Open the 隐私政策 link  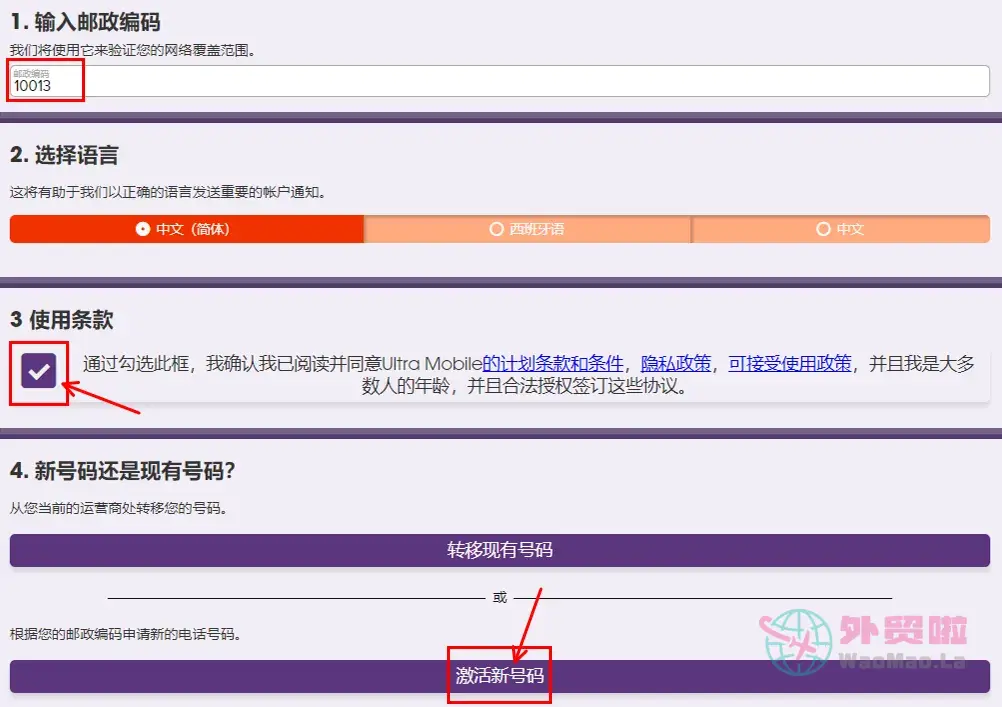click(676, 363)
